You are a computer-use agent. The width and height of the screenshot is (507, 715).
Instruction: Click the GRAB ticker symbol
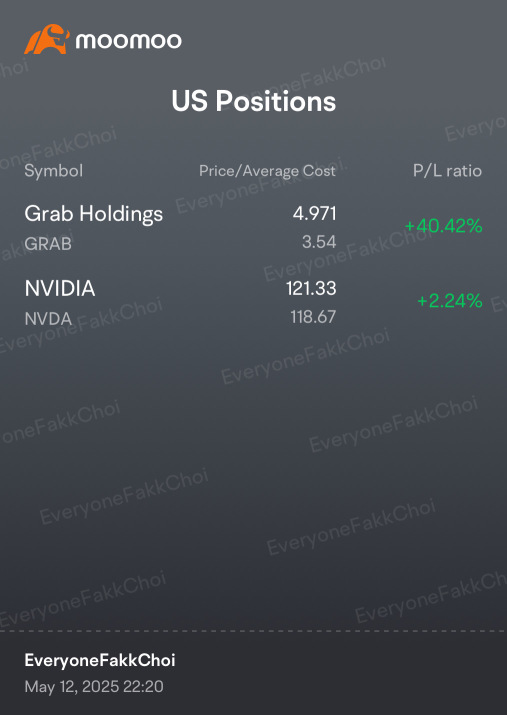[x=48, y=244]
